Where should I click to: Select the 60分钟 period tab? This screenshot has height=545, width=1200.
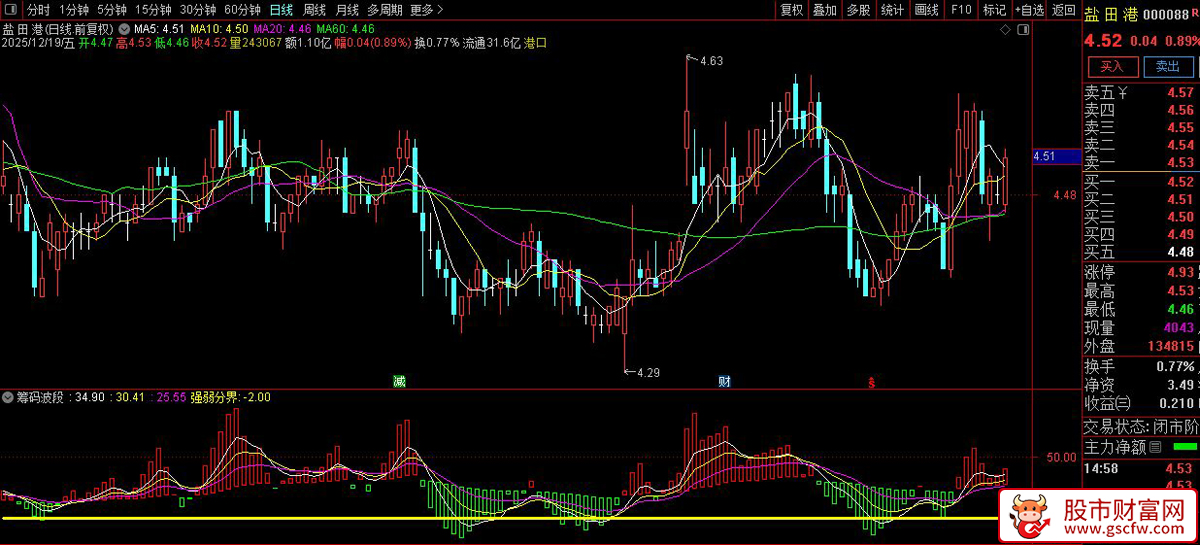pos(242,10)
